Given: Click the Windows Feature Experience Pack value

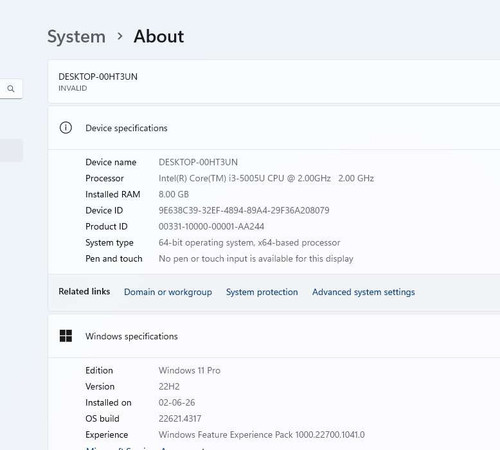Looking at the screenshot, I should [262, 435].
